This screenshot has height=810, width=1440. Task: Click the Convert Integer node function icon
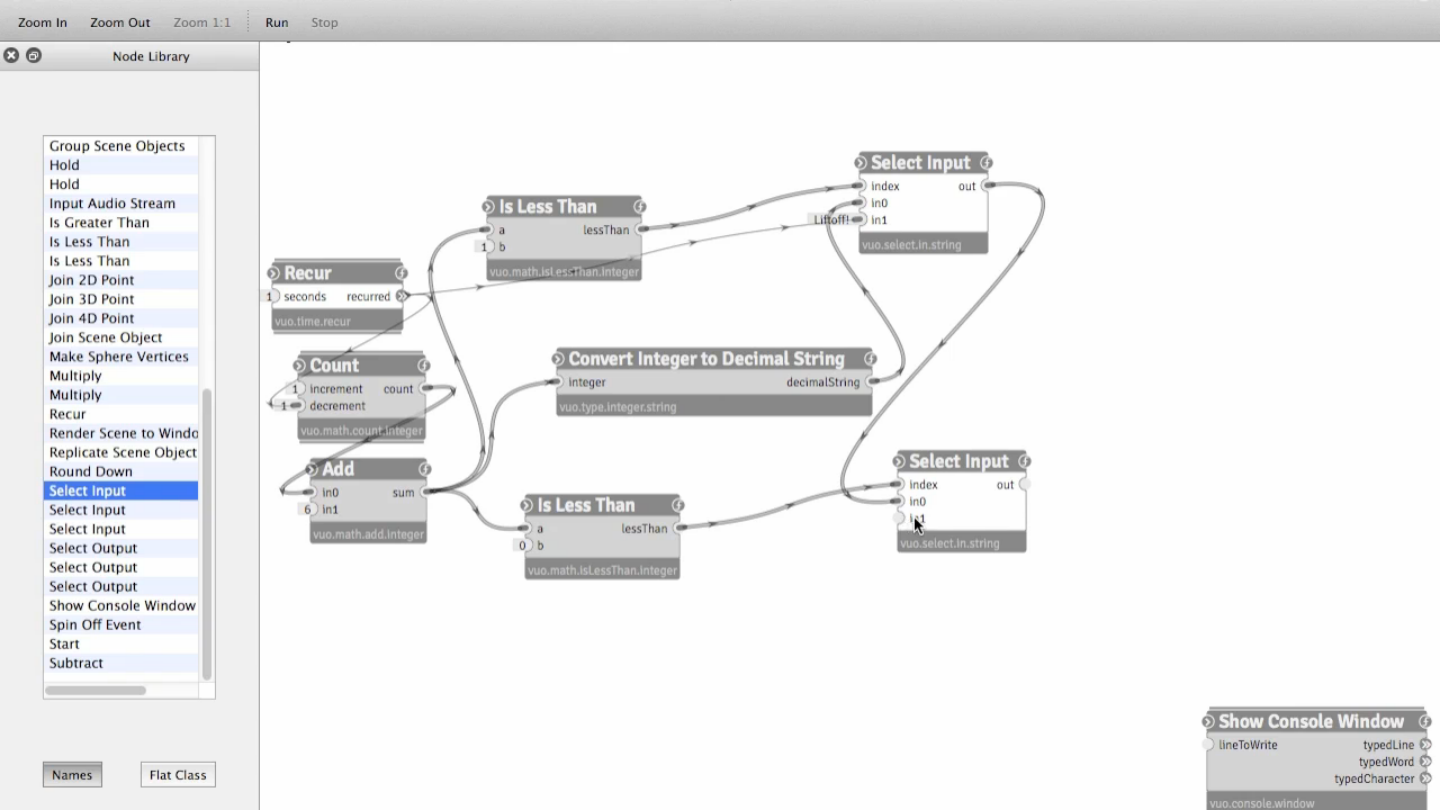[x=869, y=359]
